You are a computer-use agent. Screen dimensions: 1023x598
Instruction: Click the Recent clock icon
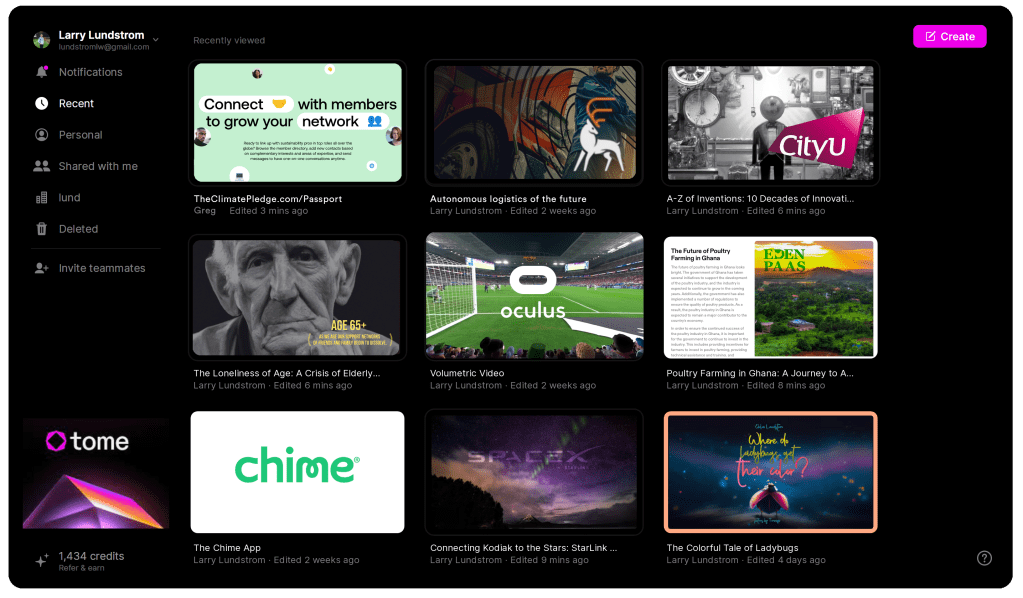coord(41,103)
